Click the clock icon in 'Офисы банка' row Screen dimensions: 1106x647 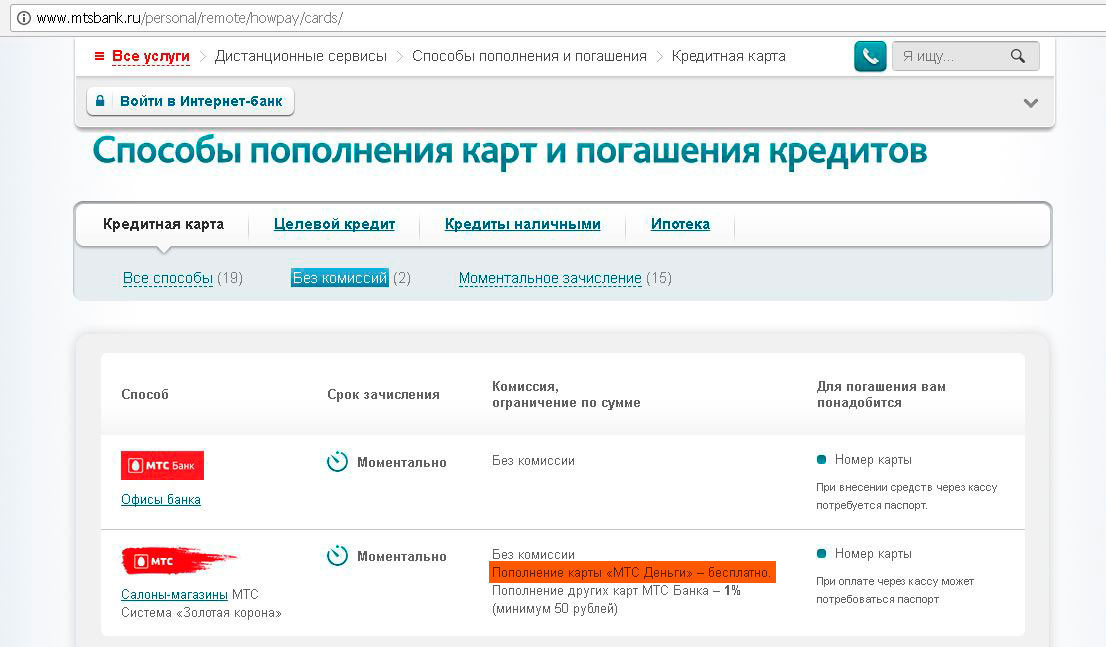[337, 461]
